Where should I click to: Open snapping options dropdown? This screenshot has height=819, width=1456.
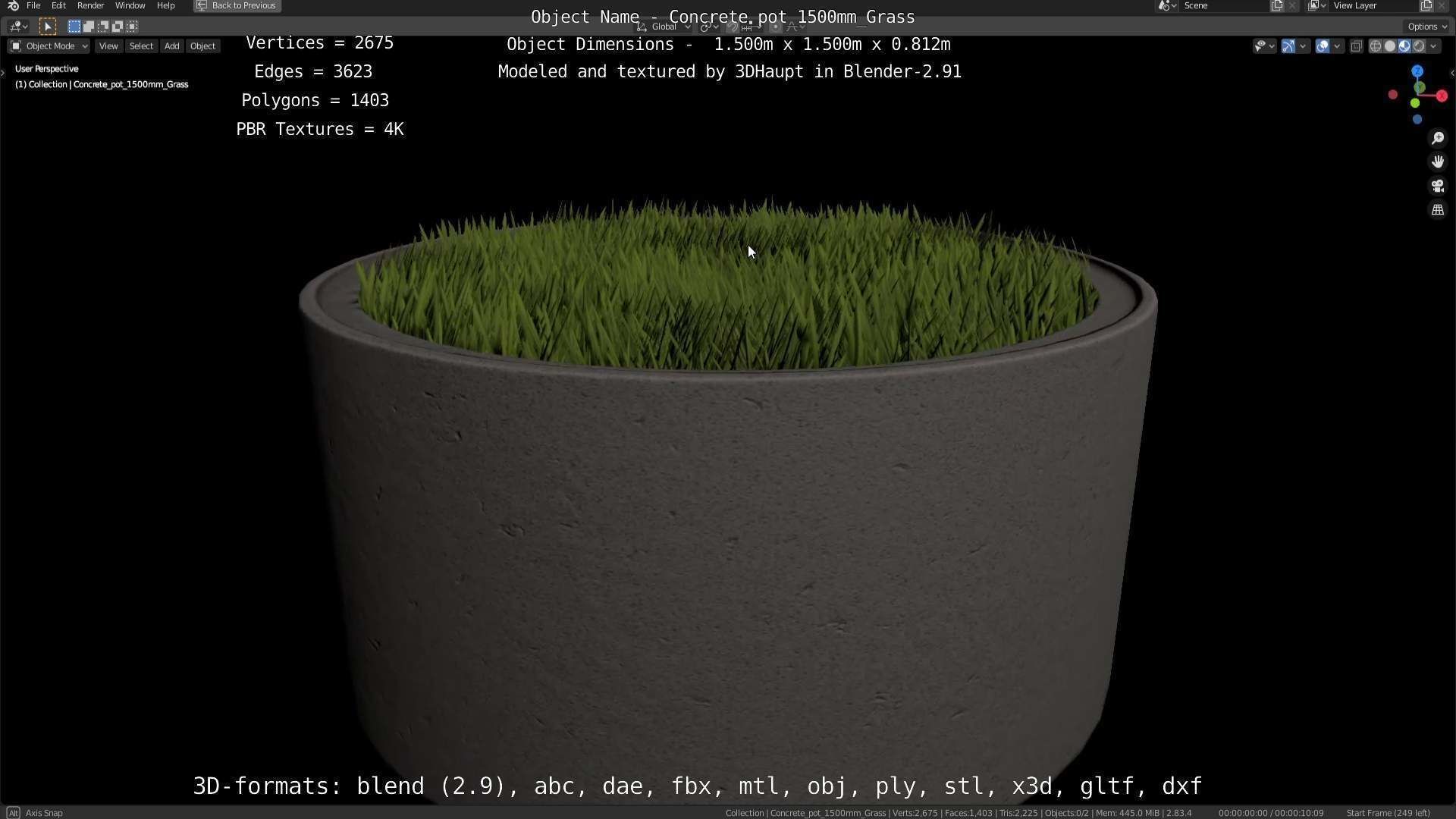pyautogui.click(x=751, y=27)
